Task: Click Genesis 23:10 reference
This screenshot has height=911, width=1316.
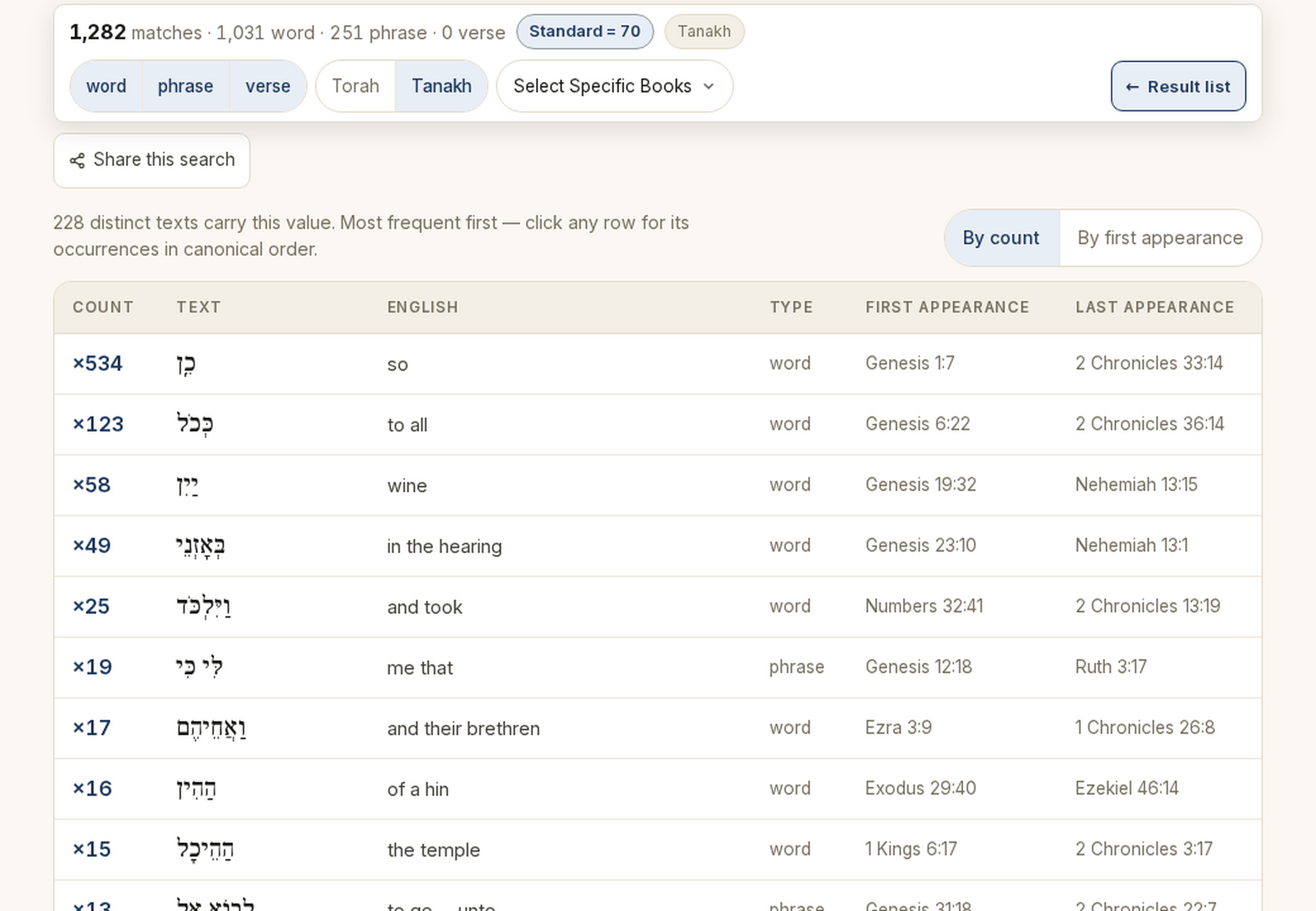Action: point(921,545)
